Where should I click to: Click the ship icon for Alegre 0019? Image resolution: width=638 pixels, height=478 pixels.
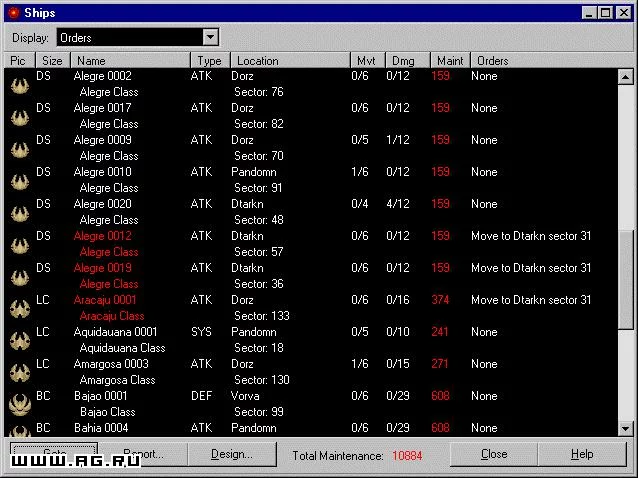click(20, 278)
